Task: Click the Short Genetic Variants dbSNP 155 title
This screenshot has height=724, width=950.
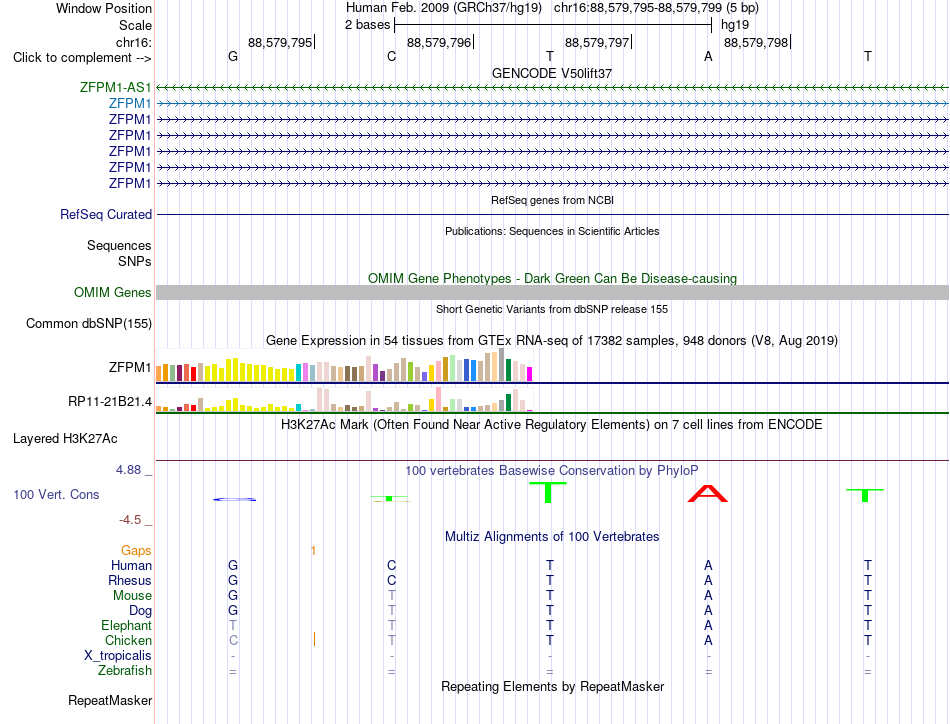Action: 552,309
